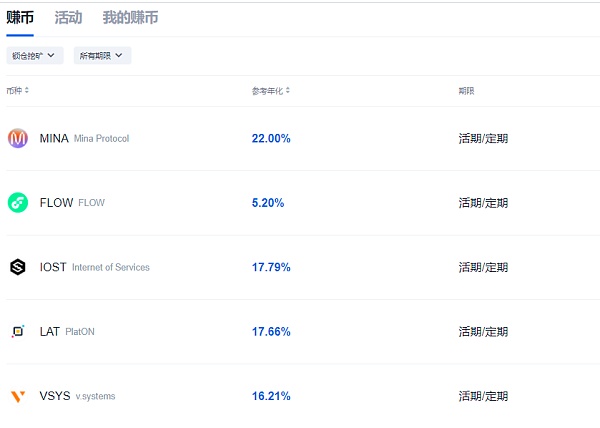
Task: Click the 期限 column header
Action: click(466, 91)
